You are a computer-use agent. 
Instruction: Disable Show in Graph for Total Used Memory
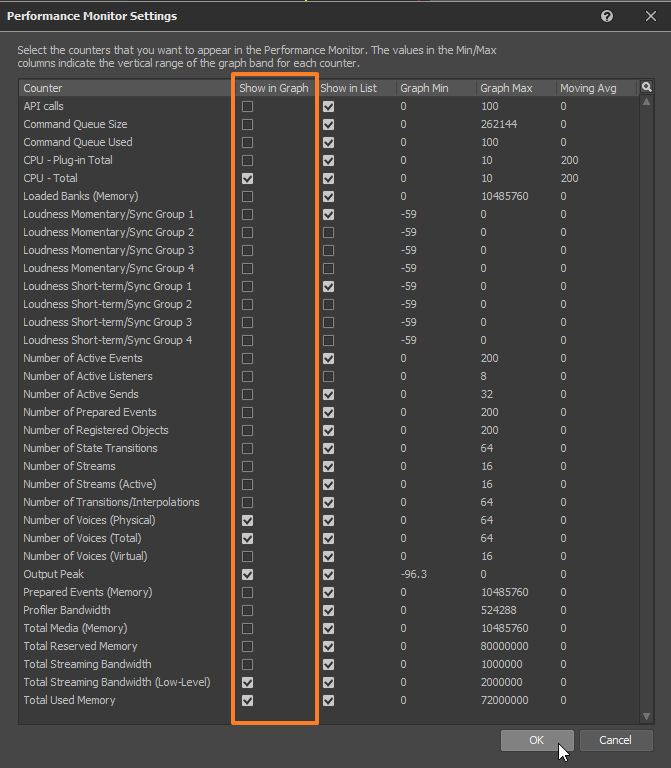[247, 700]
